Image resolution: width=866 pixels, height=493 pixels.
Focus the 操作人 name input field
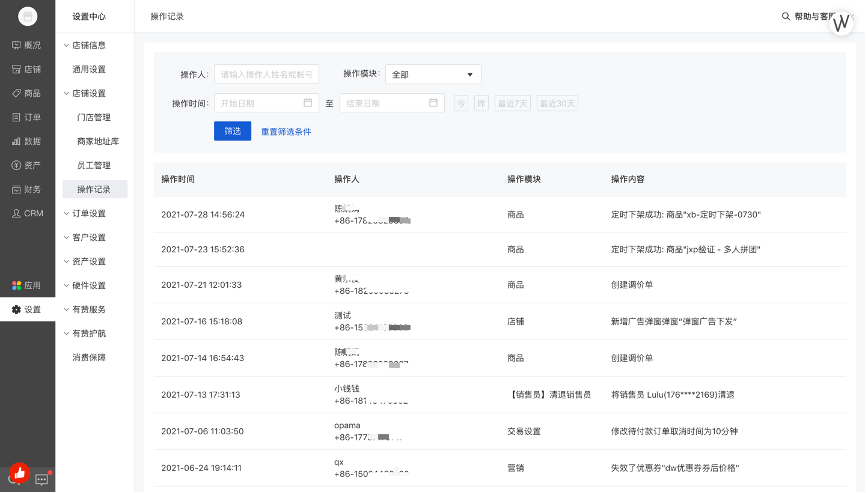click(x=266, y=75)
